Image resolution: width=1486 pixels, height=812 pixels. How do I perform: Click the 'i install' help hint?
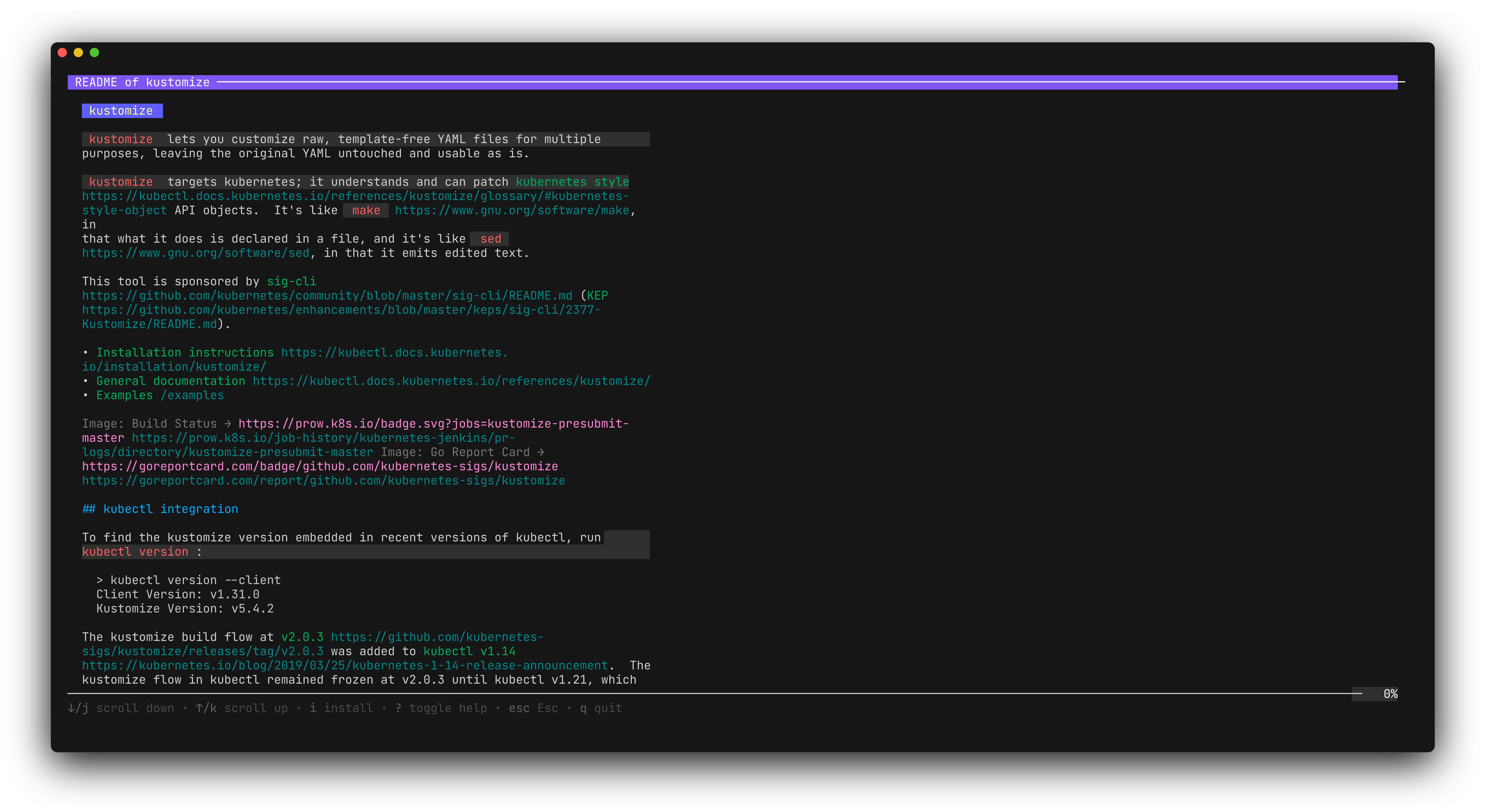341,708
